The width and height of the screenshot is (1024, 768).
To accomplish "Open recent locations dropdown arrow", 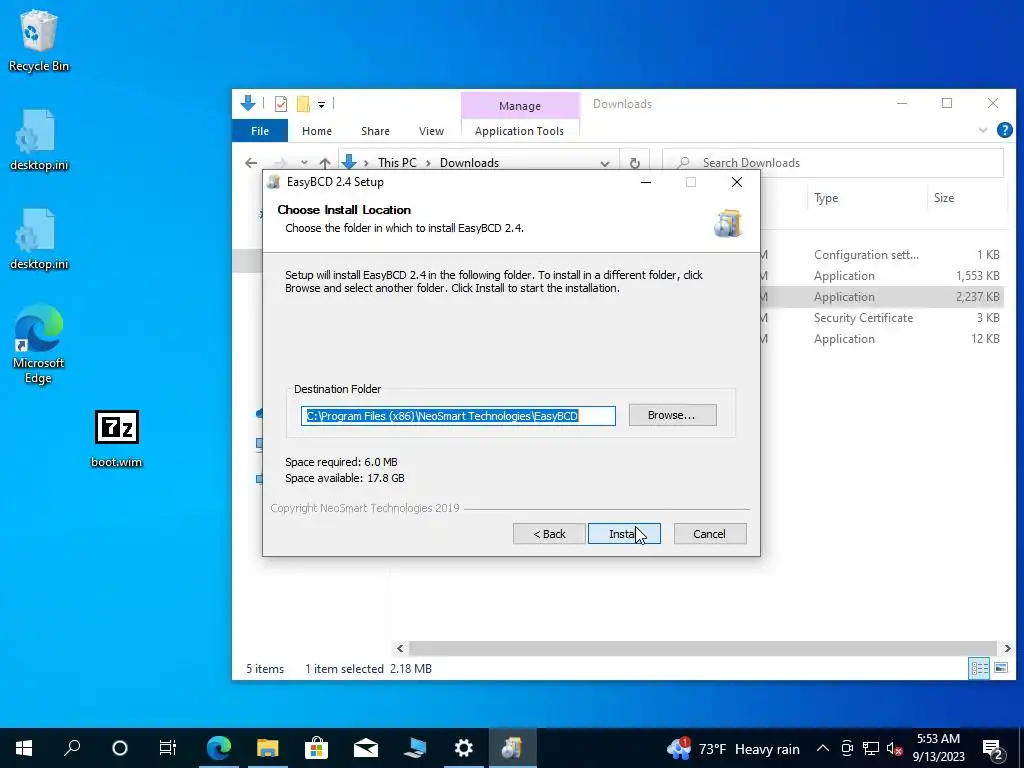I will [x=304, y=163].
